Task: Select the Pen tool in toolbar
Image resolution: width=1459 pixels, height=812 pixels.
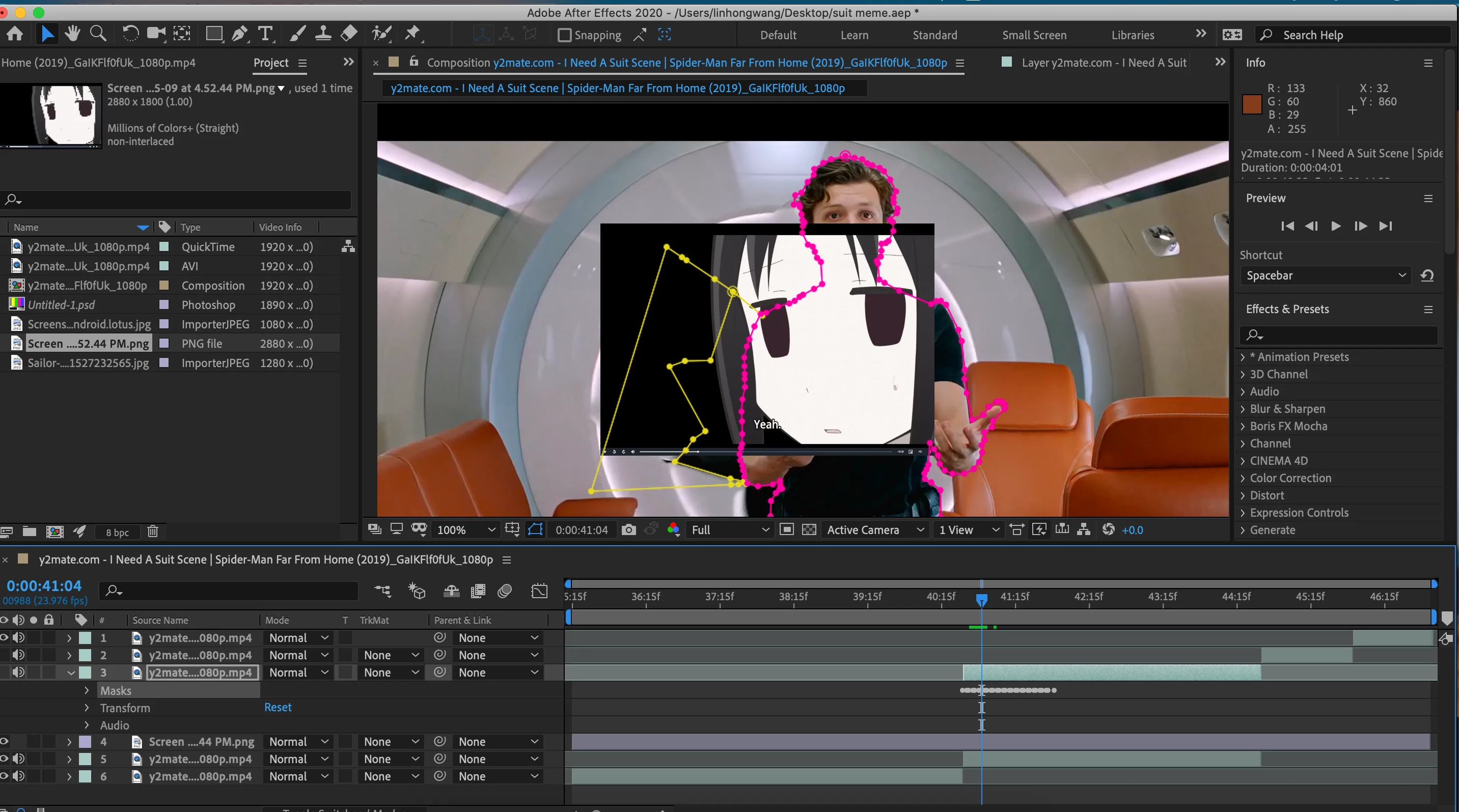Action: click(x=239, y=35)
